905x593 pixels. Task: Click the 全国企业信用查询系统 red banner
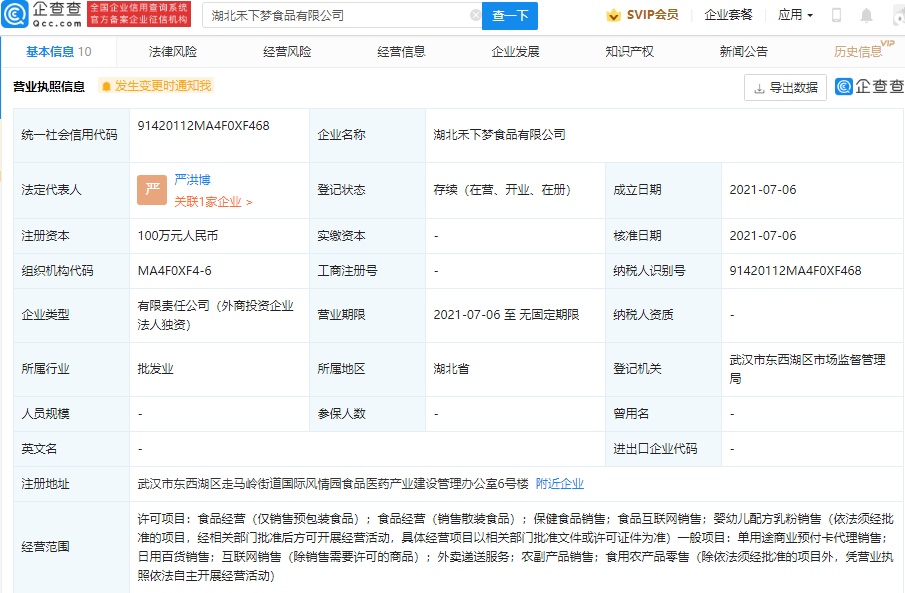(139, 14)
